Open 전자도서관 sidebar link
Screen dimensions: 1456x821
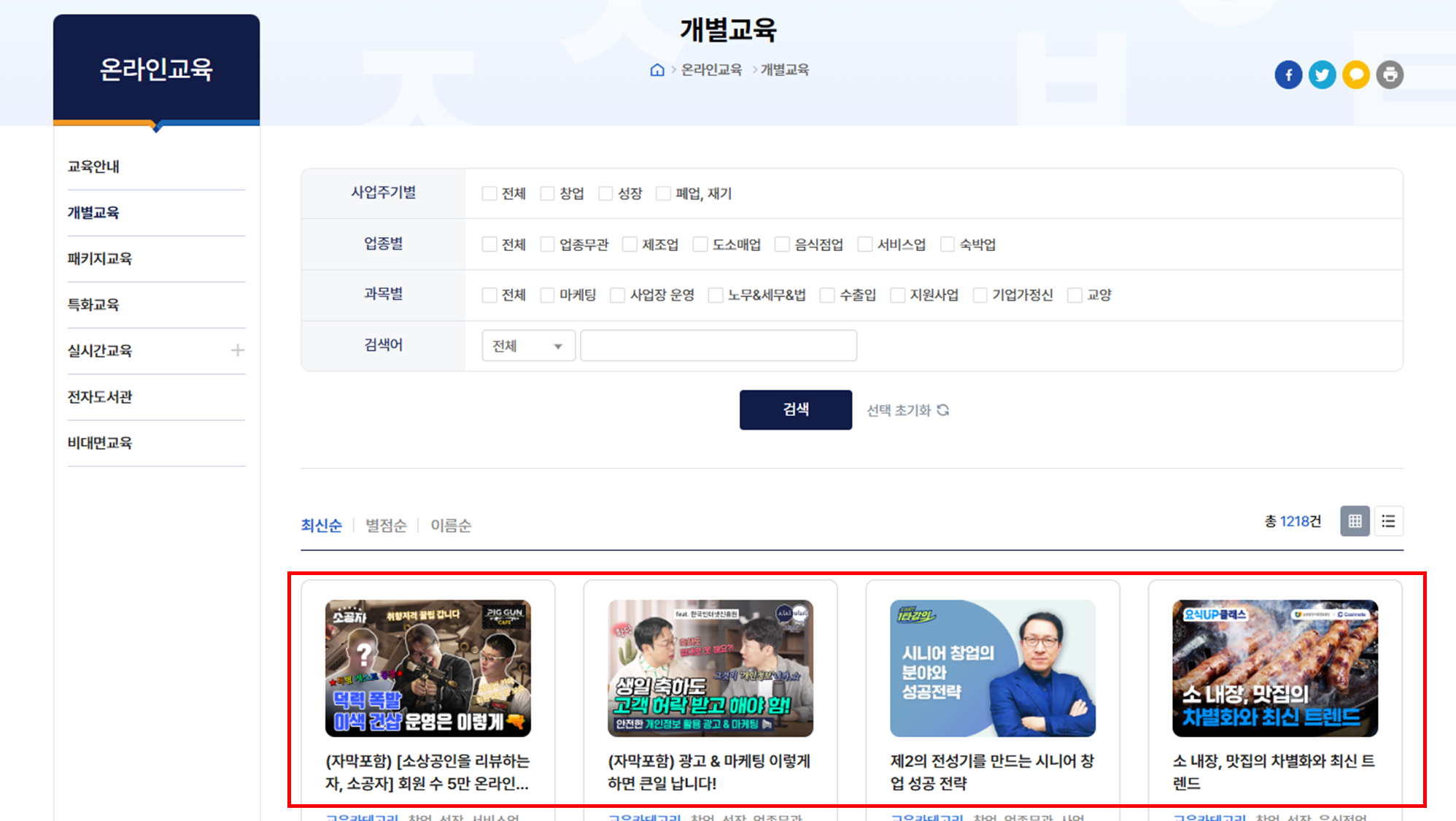pyautogui.click(x=100, y=397)
